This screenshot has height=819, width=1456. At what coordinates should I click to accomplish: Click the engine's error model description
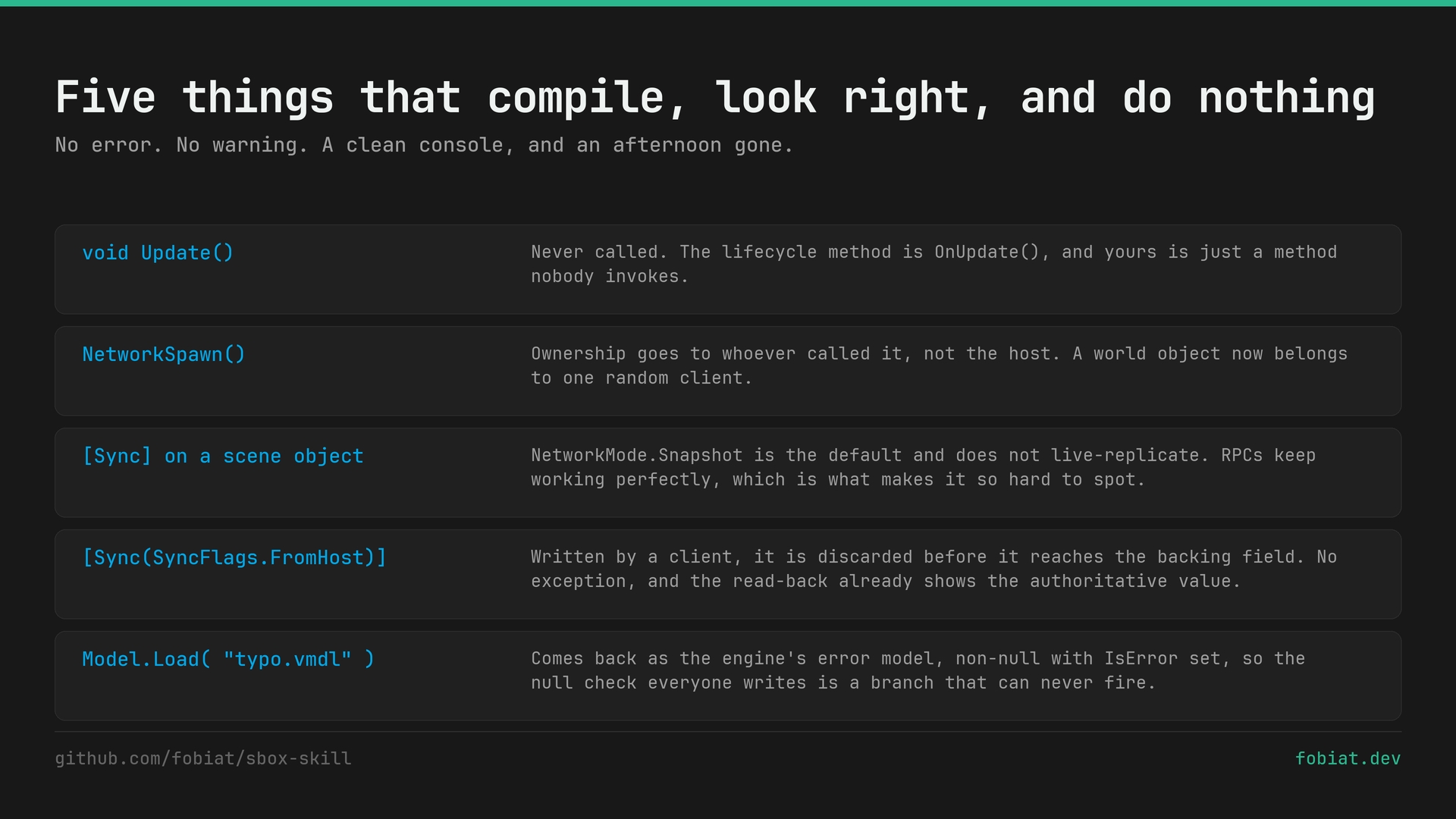click(x=918, y=670)
